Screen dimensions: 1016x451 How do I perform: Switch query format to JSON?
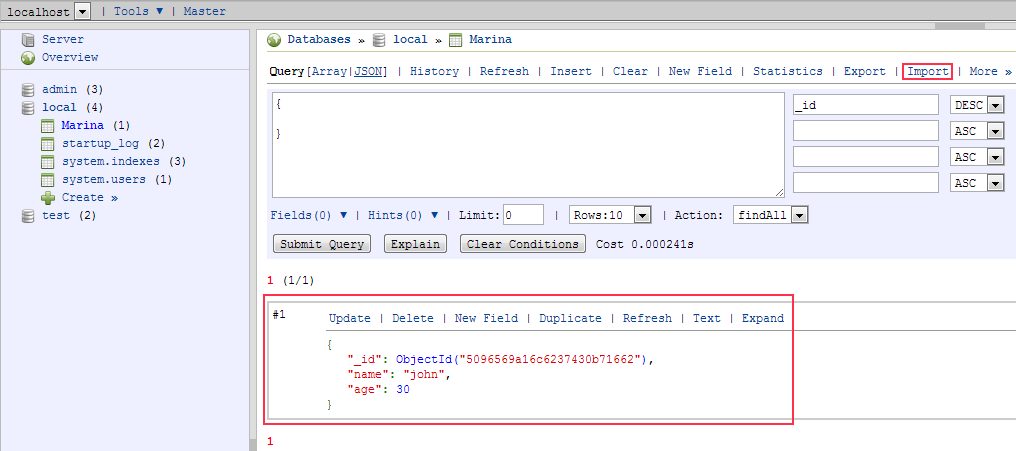click(x=370, y=71)
